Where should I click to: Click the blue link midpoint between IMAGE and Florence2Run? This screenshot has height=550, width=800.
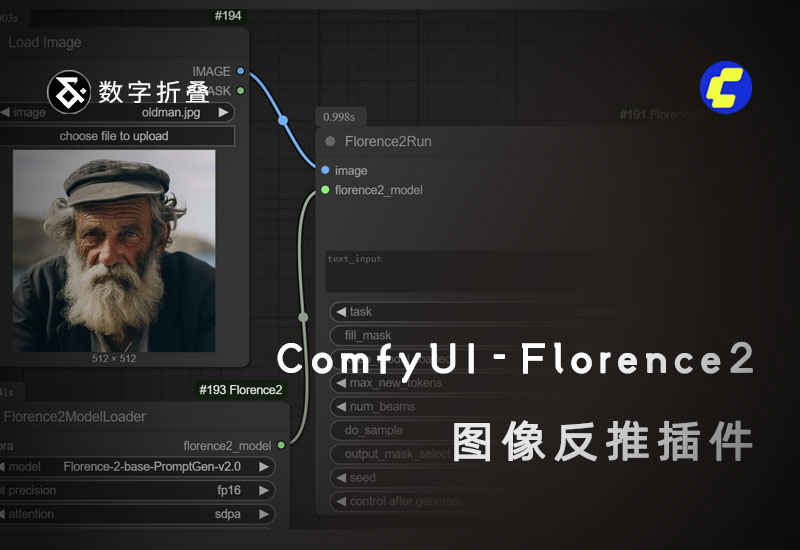(x=283, y=120)
